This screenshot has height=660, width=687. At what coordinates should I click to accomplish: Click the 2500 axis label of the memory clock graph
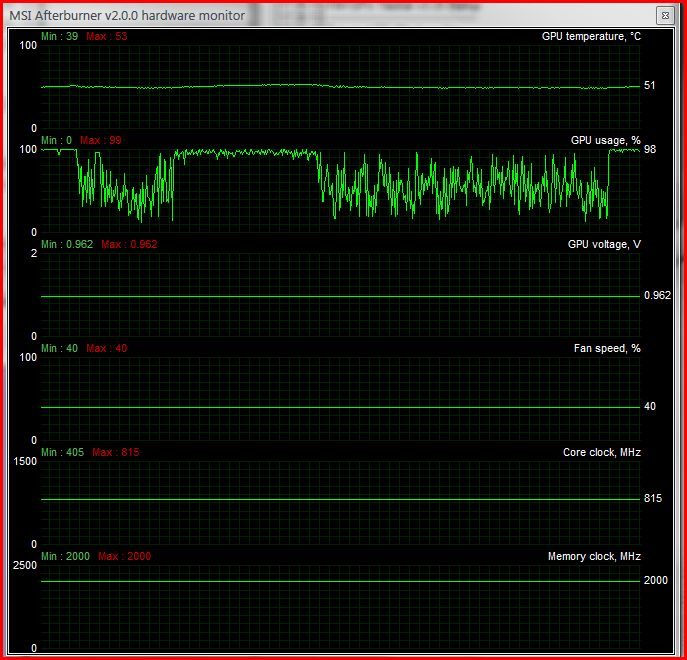[x=25, y=565]
